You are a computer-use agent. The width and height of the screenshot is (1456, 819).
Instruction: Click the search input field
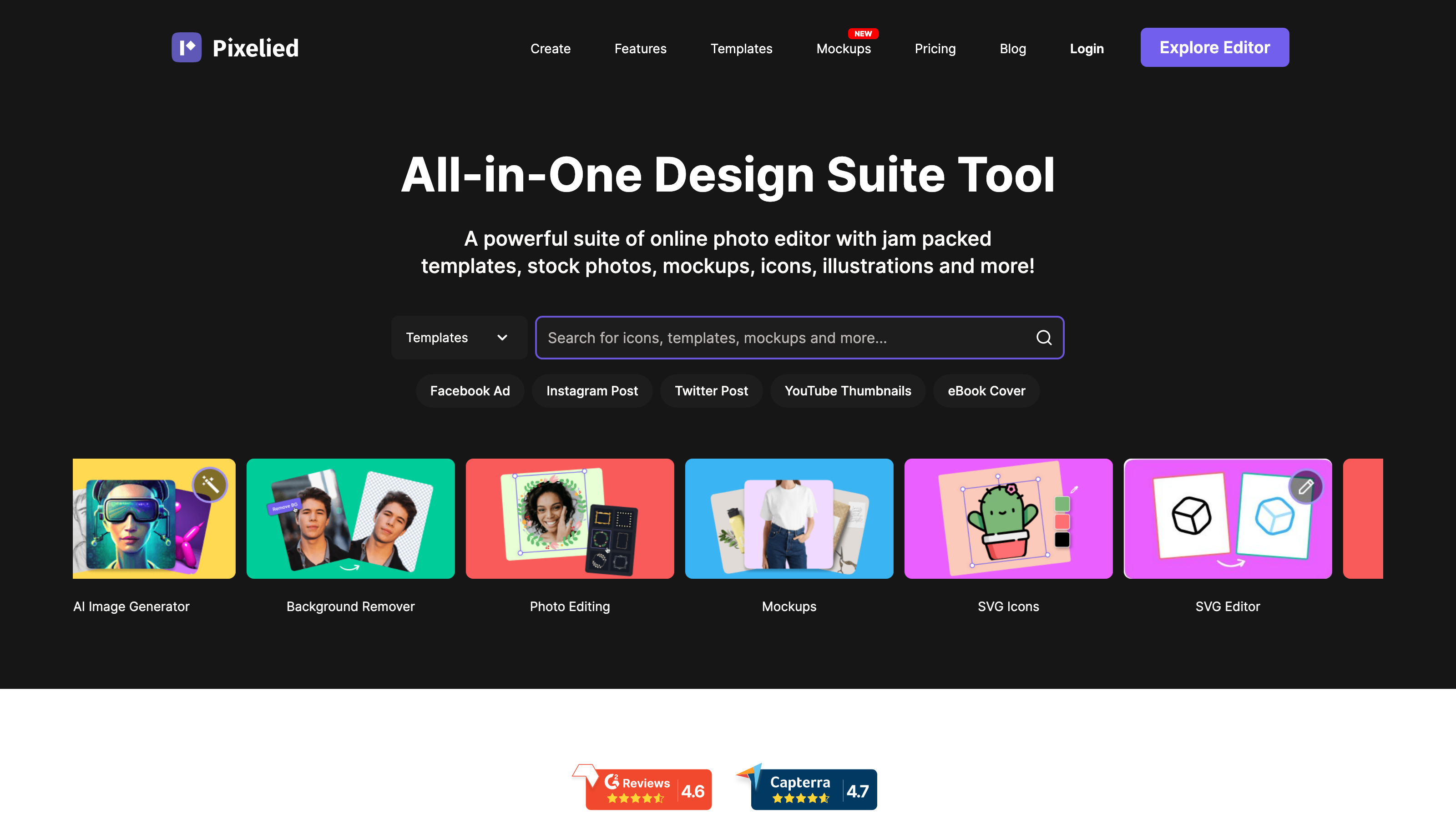point(799,337)
